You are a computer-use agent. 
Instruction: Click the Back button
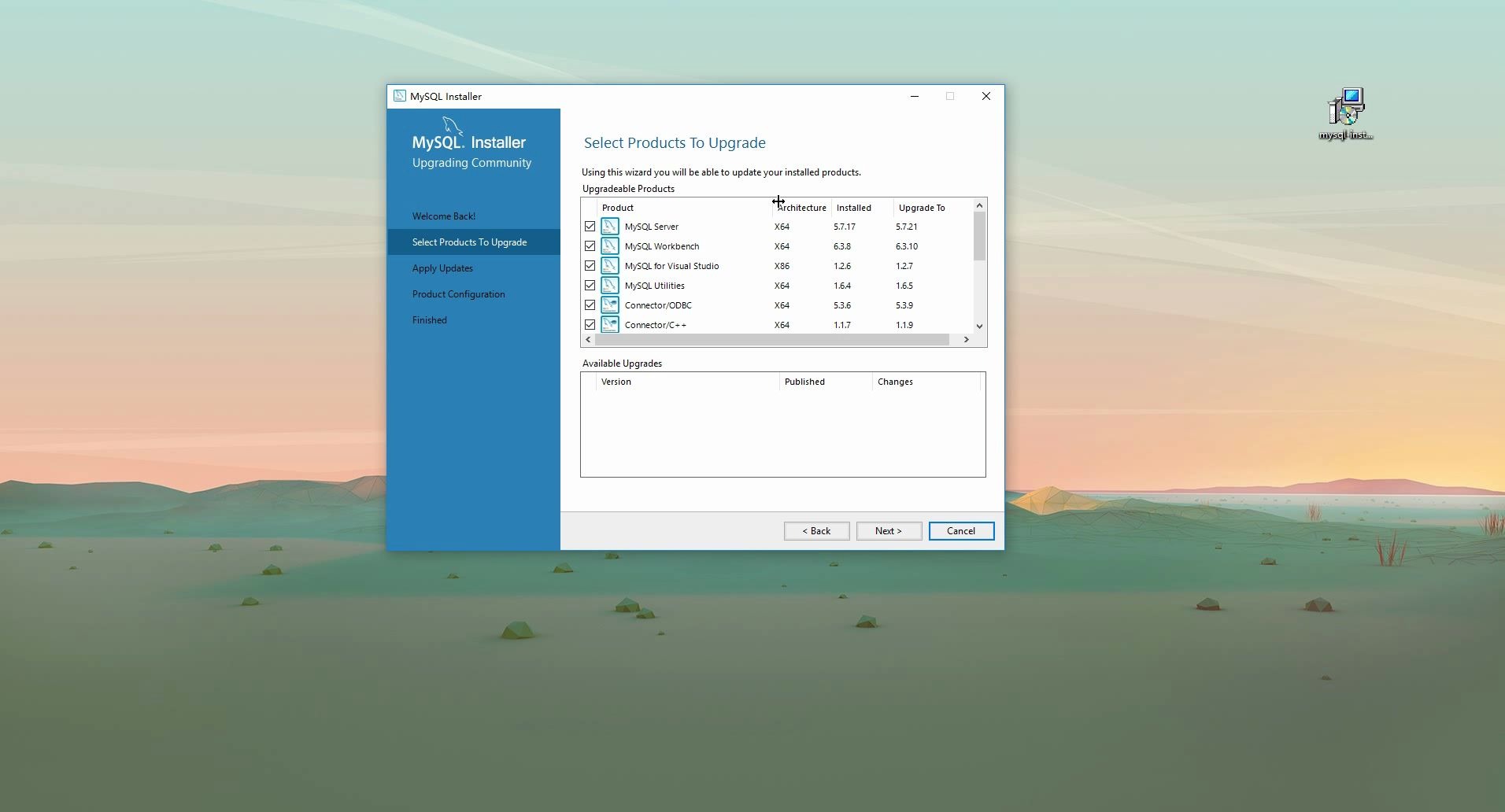point(817,531)
